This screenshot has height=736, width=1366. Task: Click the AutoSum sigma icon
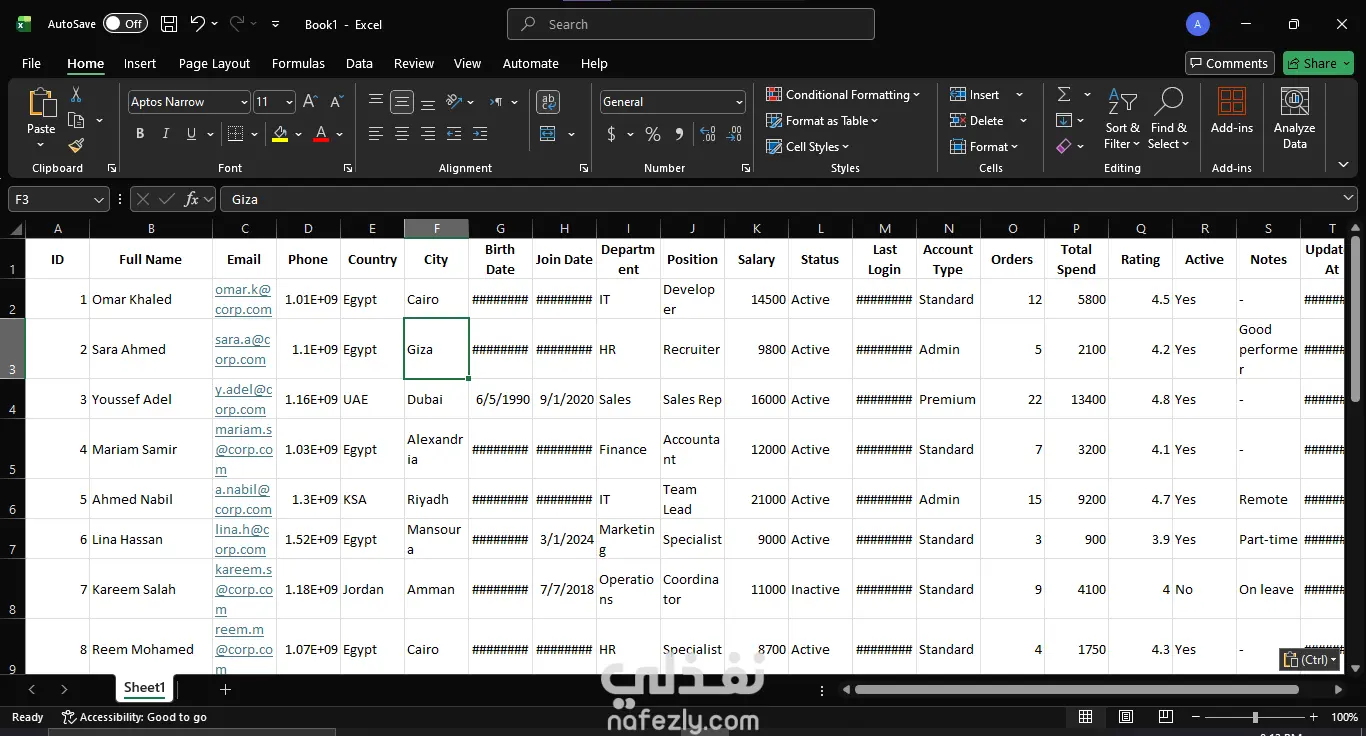[x=1064, y=94]
